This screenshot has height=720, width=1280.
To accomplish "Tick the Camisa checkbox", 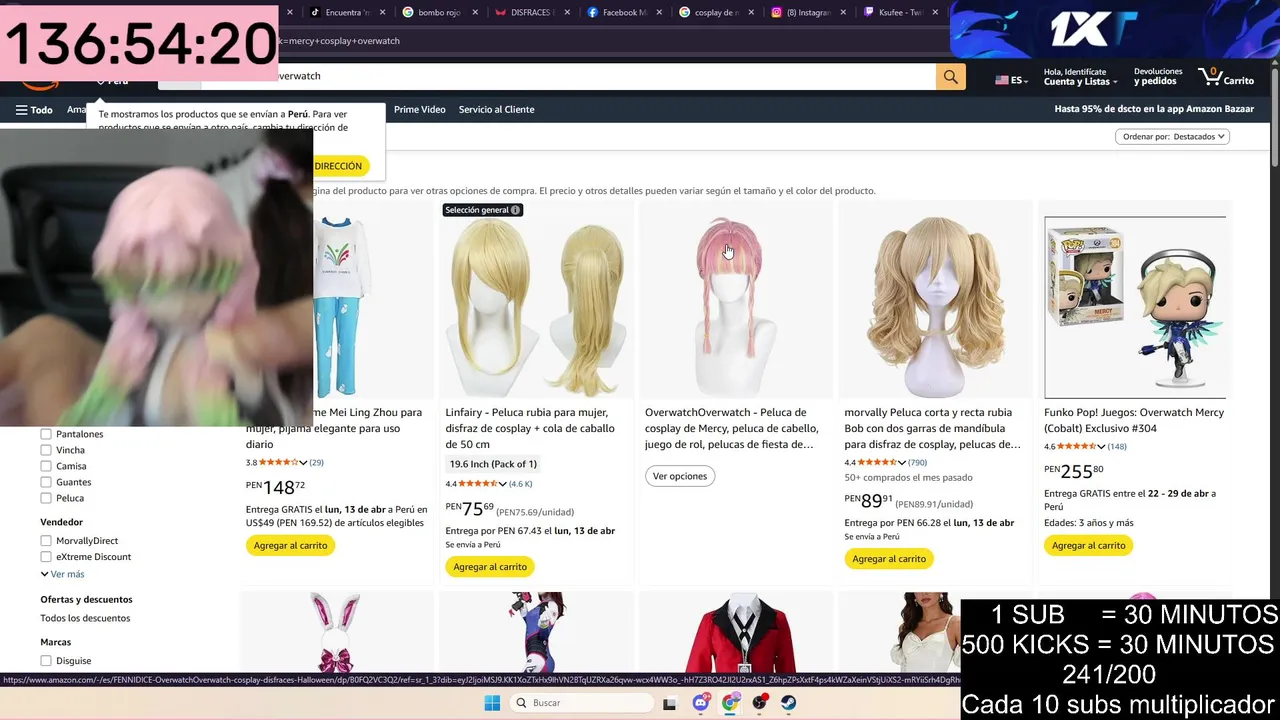I will (x=46, y=466).
